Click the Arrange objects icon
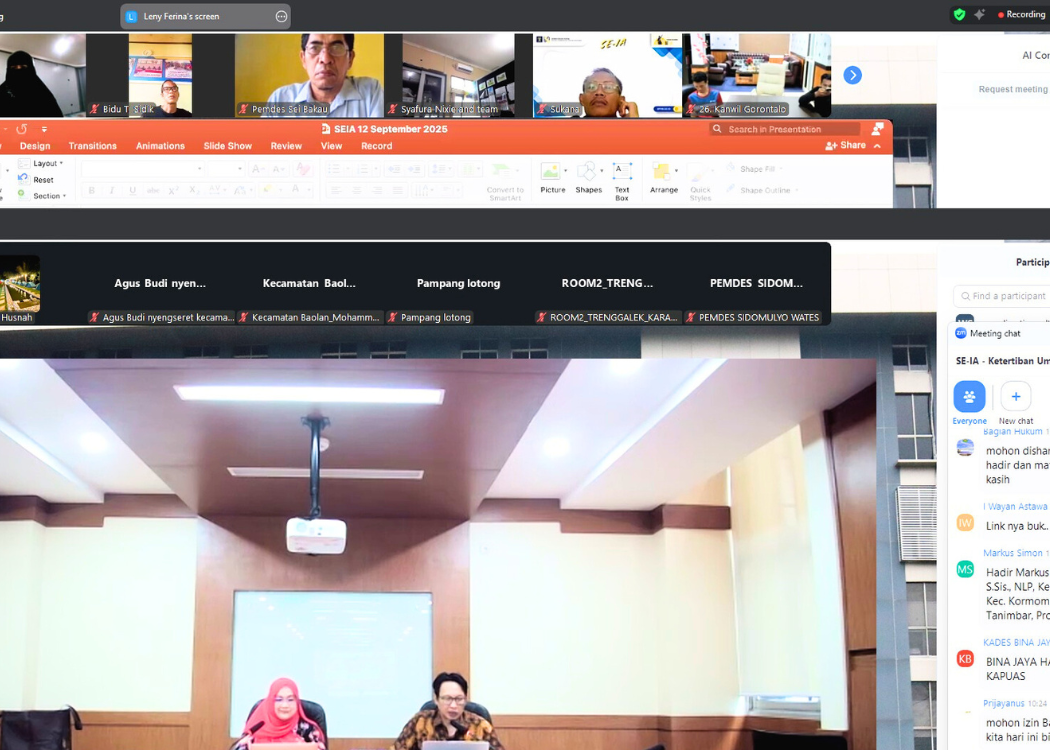Image resolution: width=1050 pixels, height=750 pixels. [x=663, y=173]
